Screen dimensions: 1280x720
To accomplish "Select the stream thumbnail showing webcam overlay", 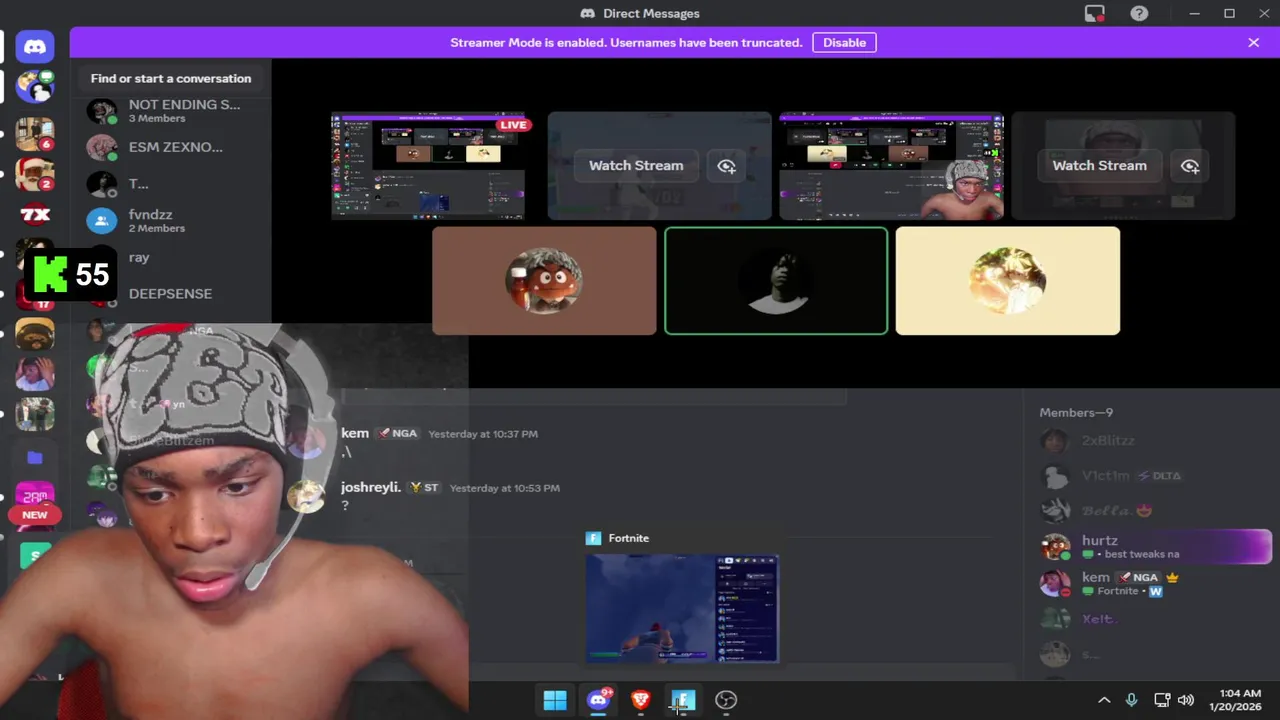I will click(x=891, y=166).
